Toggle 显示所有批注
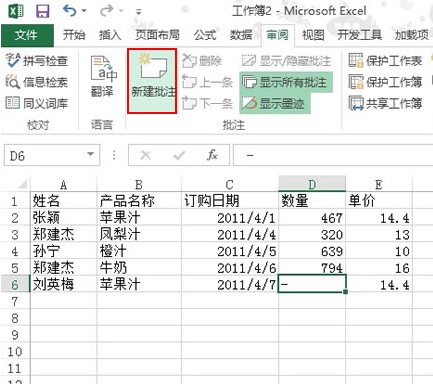The image size is (433, 384). pyautogui.click(x=286, y=82)
